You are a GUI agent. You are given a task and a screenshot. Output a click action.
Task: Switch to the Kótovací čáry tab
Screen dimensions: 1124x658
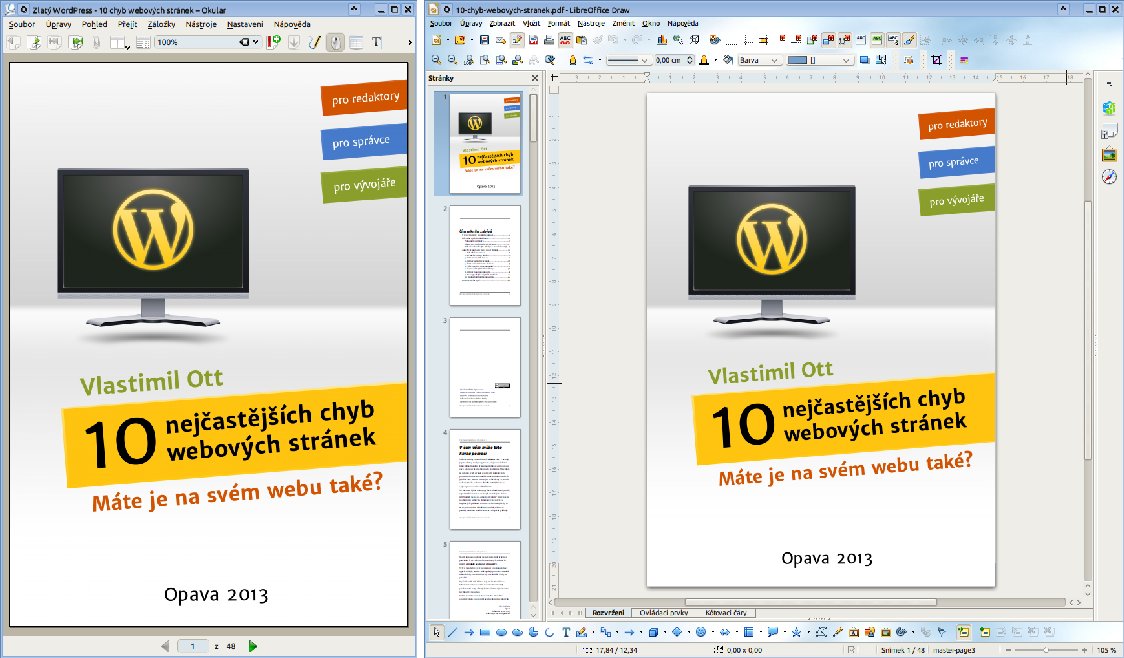point(725,613)
